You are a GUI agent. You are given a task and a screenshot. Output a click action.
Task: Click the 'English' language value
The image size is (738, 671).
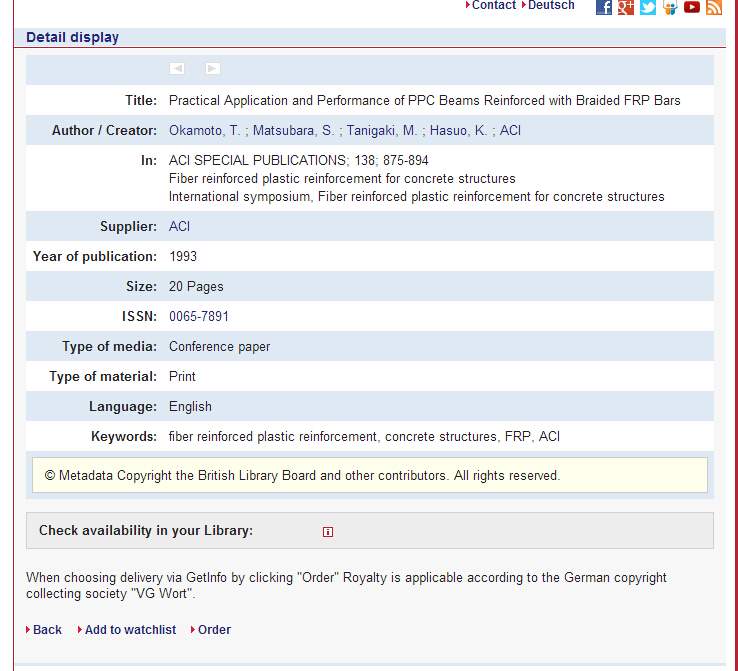tap(190, 407)
